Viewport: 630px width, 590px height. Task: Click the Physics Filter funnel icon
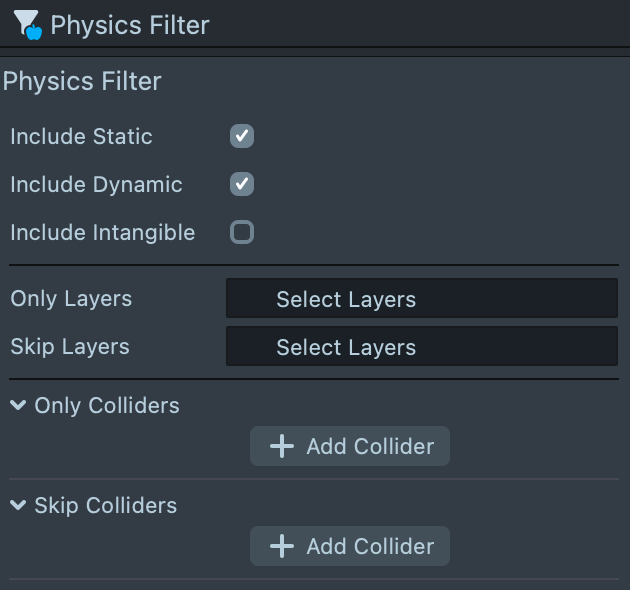tap(27, 24)
